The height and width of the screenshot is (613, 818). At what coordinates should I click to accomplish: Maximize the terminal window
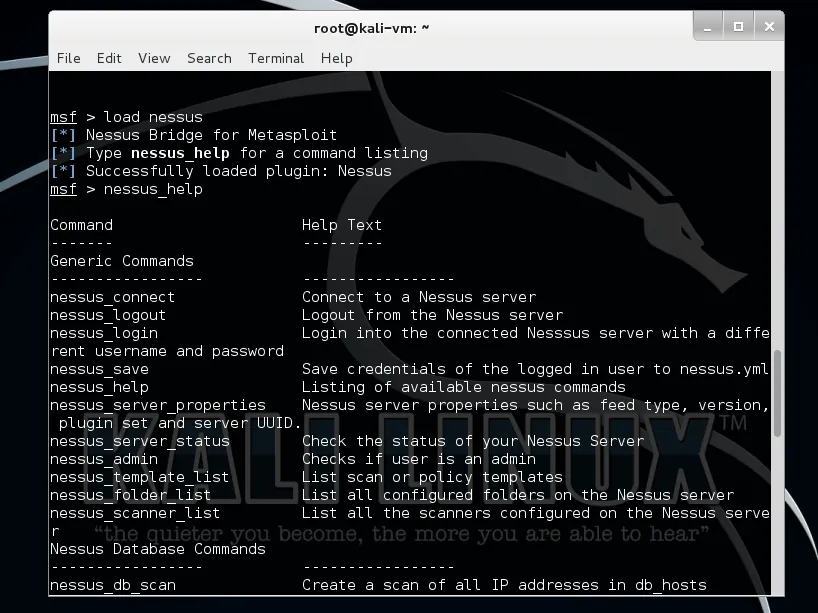pyautogui.click(x=738, y=27)
